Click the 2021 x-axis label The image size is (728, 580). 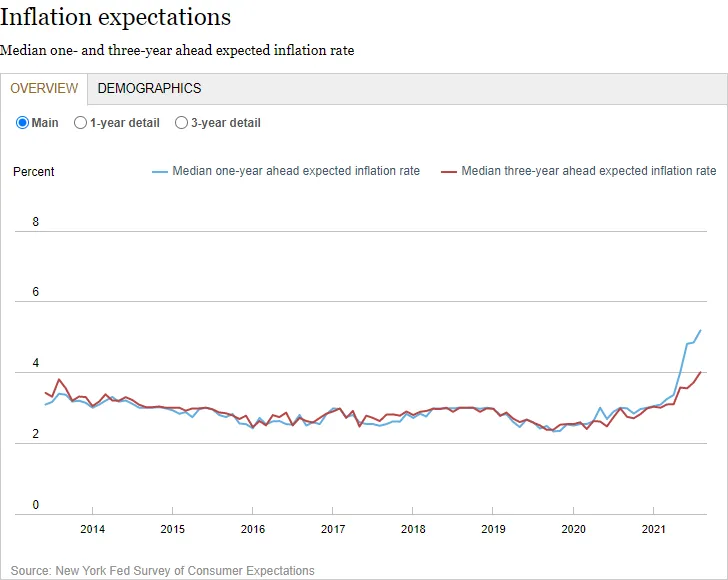[x=653, y=529]
